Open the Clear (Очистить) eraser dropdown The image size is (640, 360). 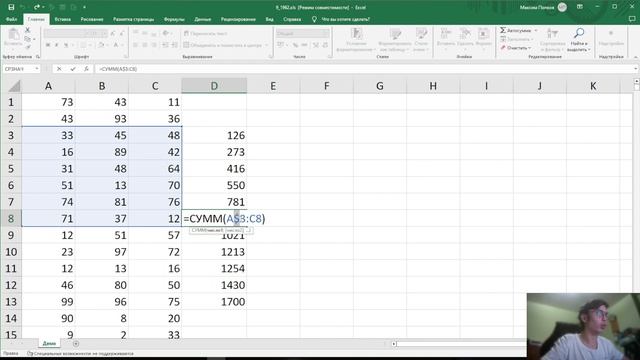[x=516, y=48]
